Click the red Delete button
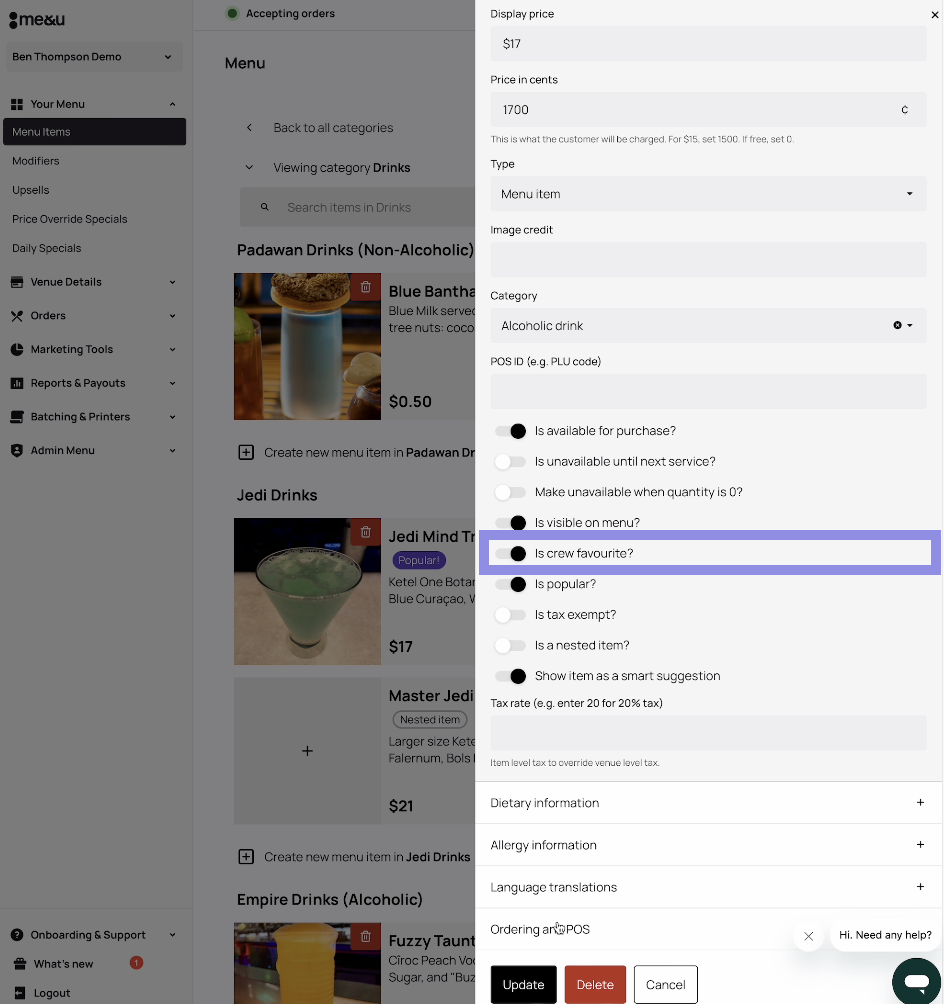Viewport: 944px width, 1004px height. click(595, 985)
